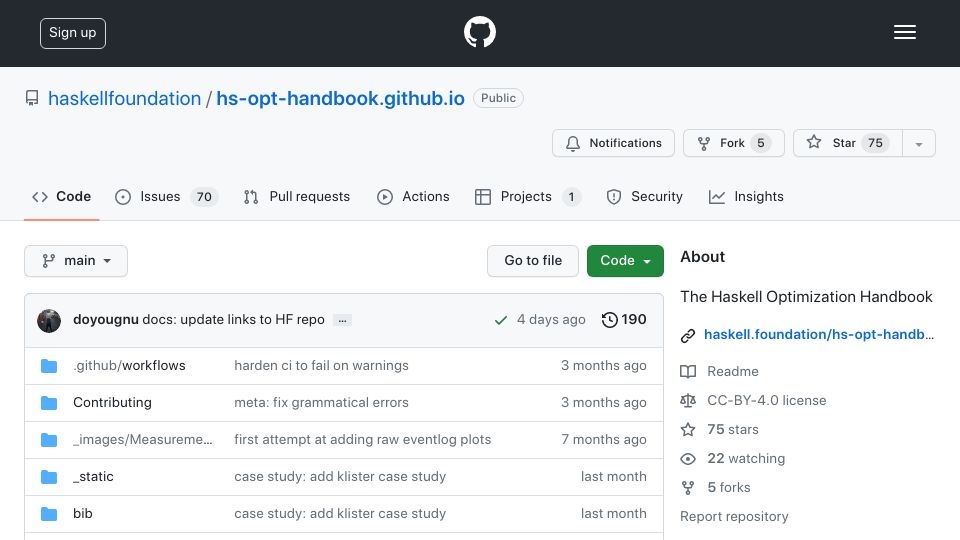Open the main branch selector dropdown
Viewport: 960px width, 540px height.
click(76, 261)
